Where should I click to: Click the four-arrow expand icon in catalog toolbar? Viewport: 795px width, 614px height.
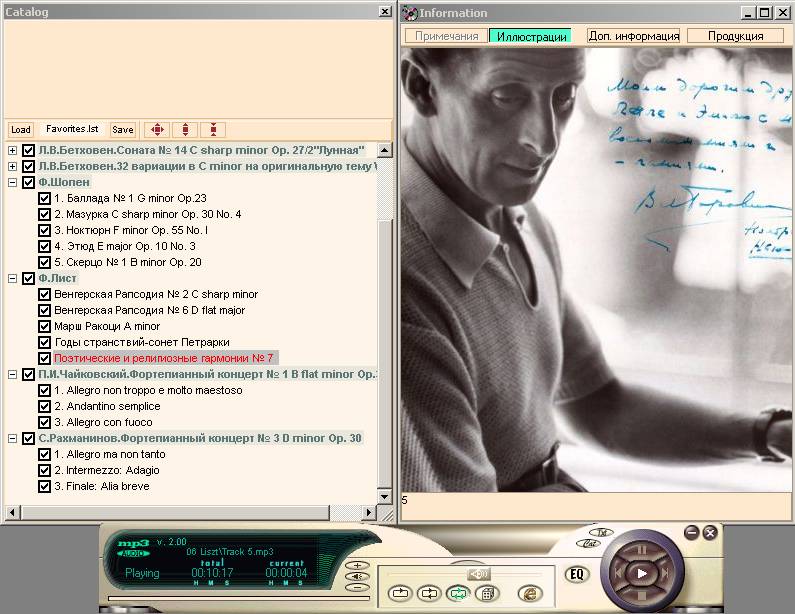[x=156, y=130]
